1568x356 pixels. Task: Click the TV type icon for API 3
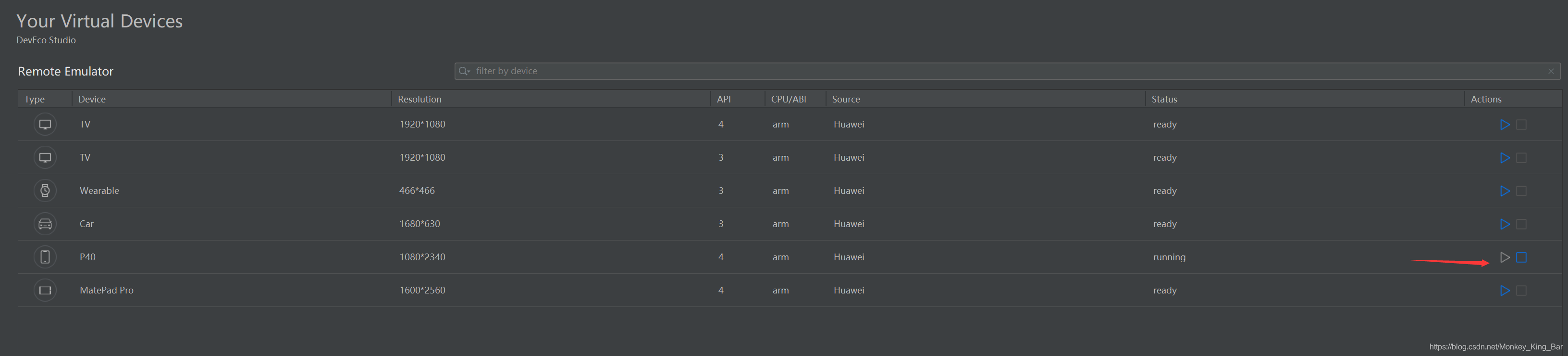click(45, 157)
